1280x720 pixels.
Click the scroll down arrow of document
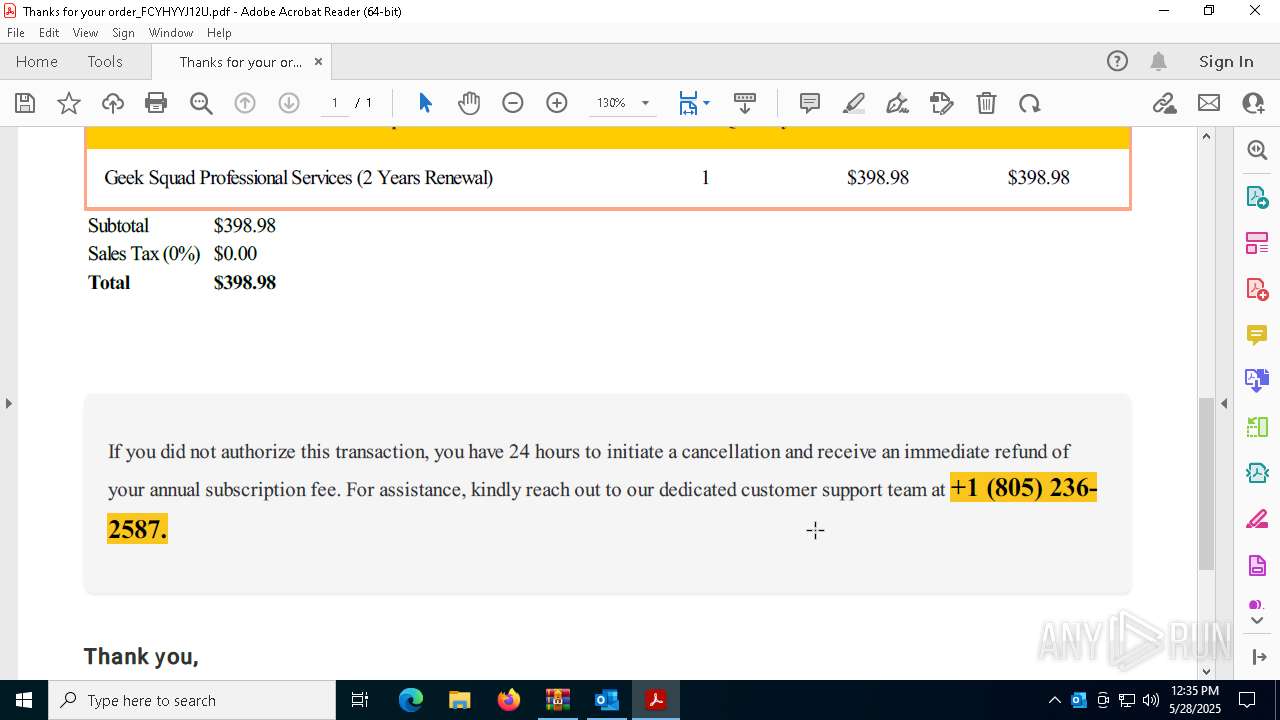(x=1206, y=671)
